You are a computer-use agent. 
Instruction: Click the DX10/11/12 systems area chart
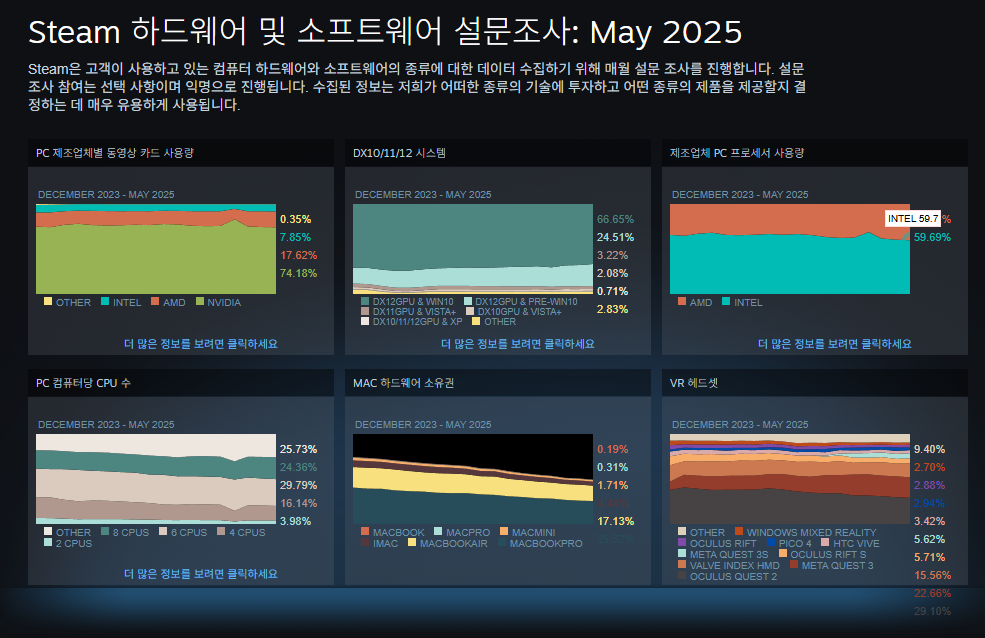pos(473,249)
